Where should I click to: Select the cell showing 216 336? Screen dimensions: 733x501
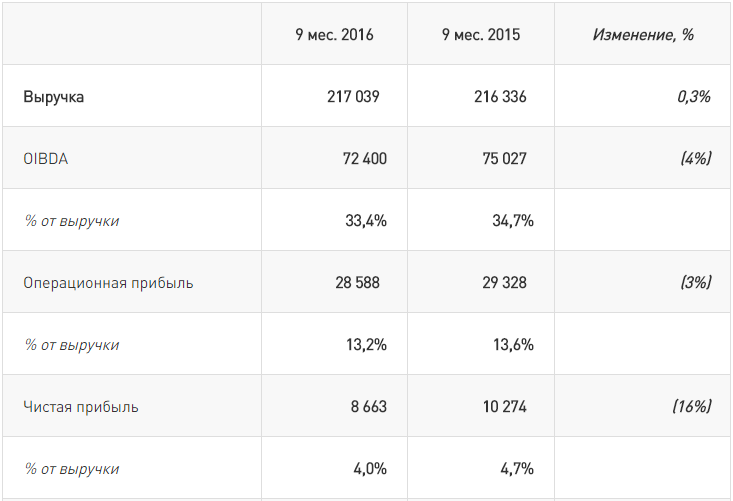[x=500, y=97]
